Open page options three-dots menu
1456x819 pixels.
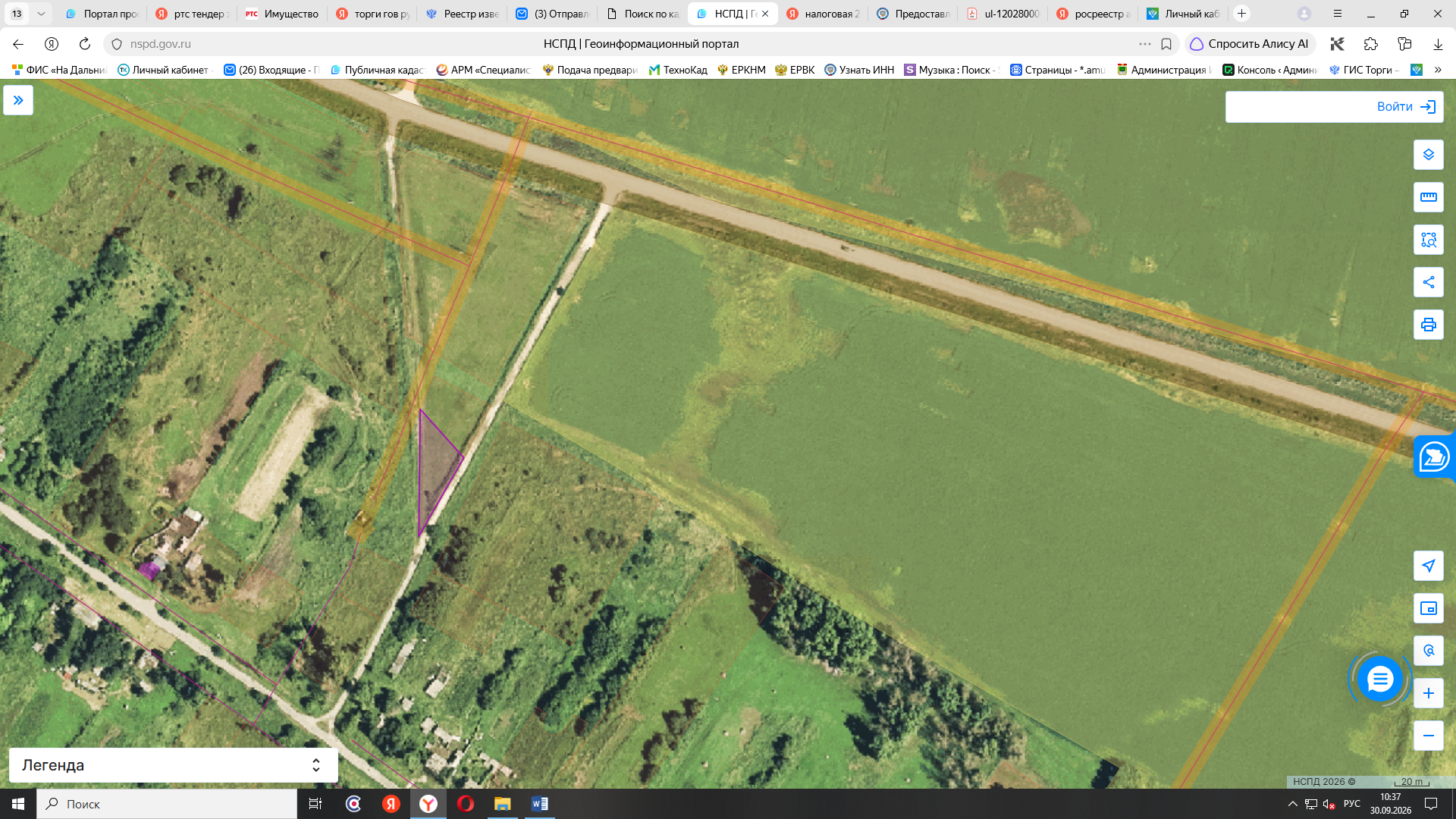click(1144, 44)
